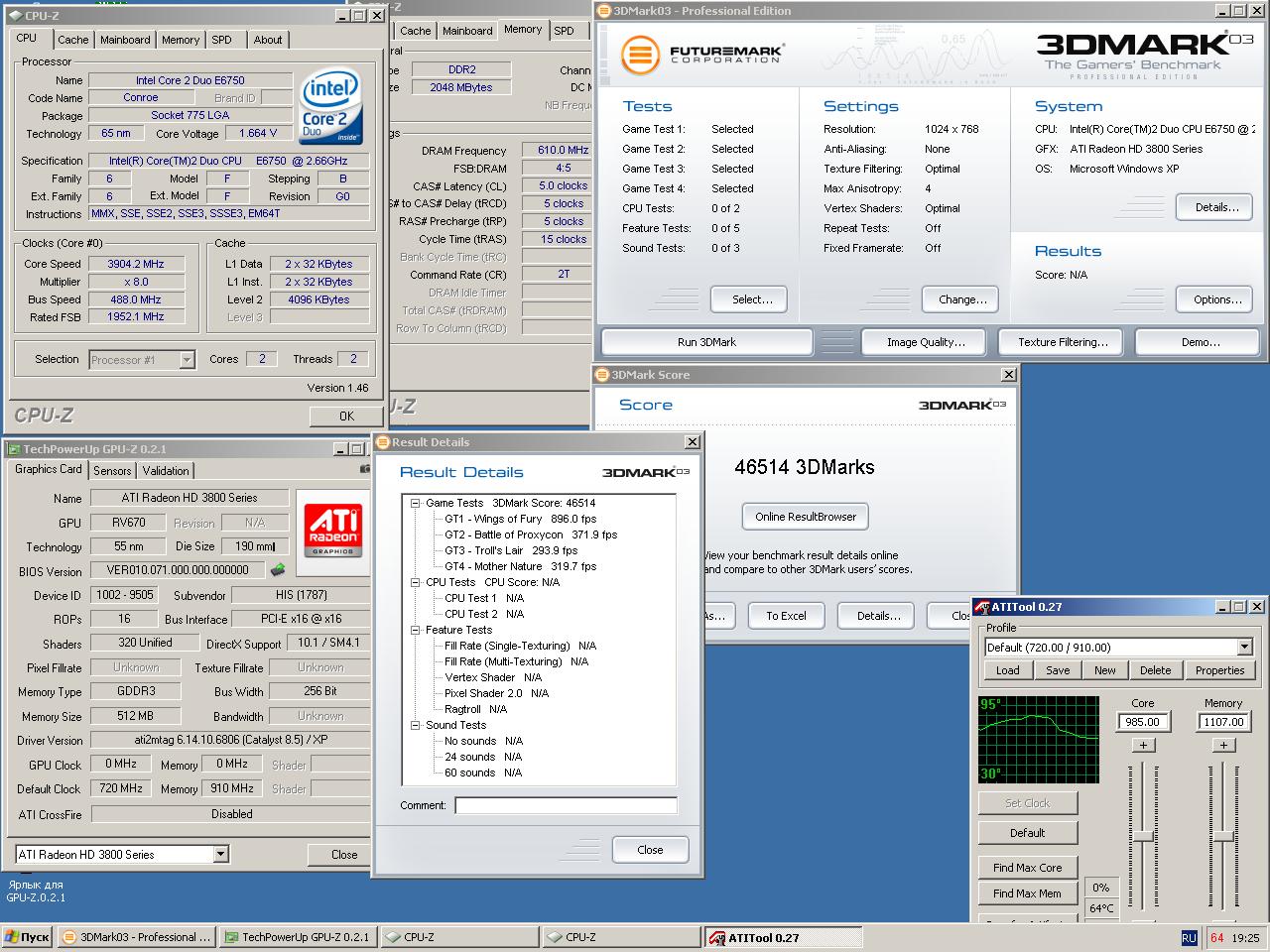Click the Futuremark Corporation logo
This screenshot has width=1270, height=952.
[702, 54]
